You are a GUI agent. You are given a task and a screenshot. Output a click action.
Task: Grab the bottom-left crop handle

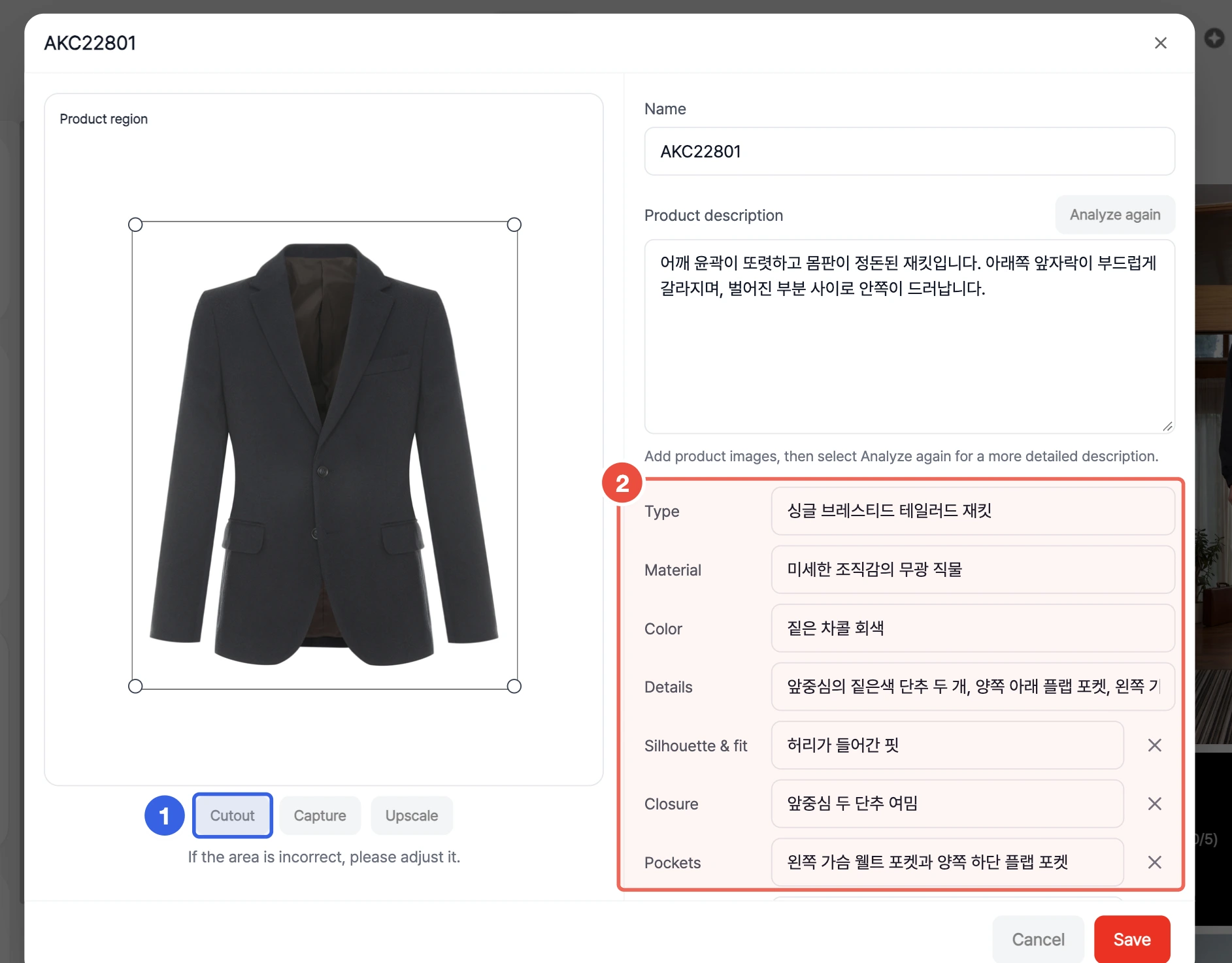tap(135, 686)
